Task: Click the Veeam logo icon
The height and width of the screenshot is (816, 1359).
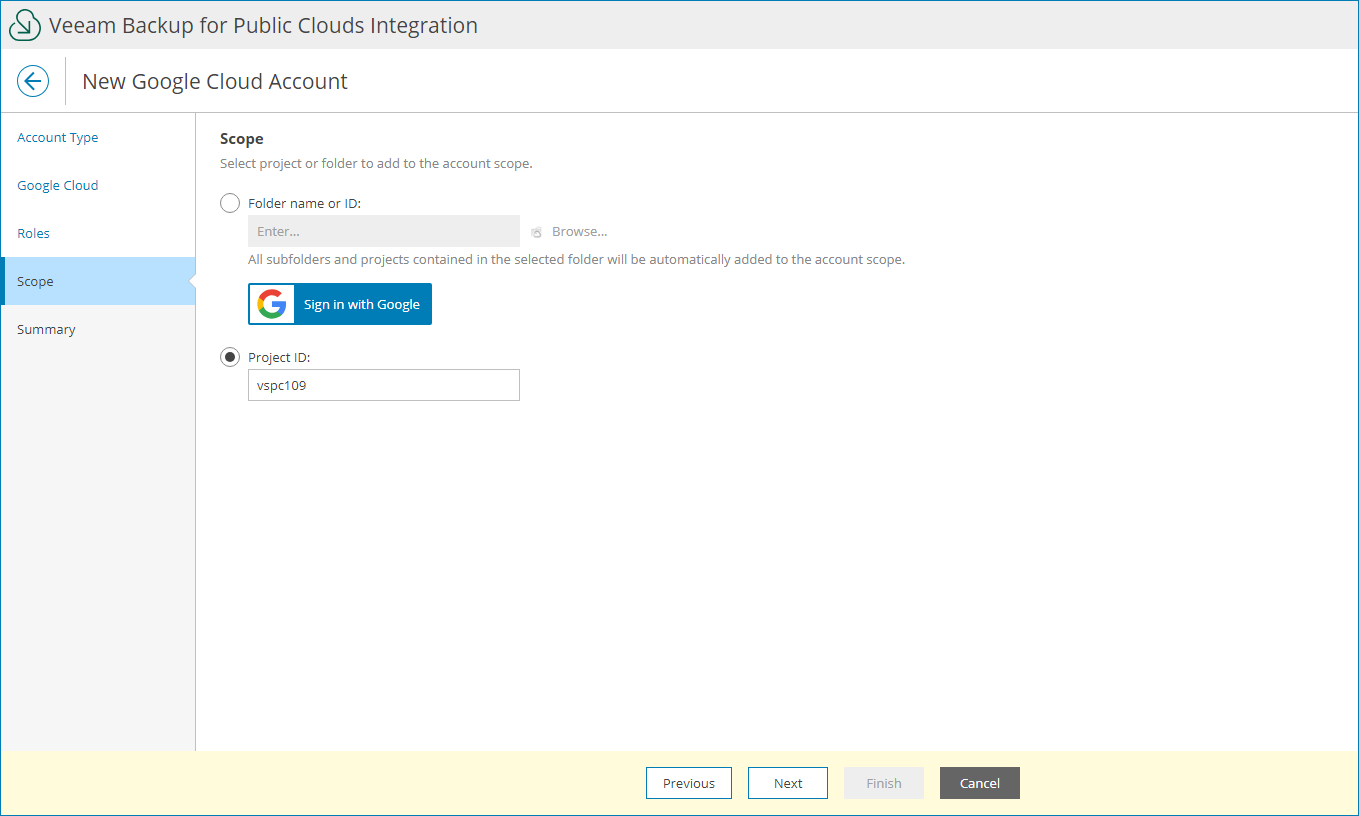Action: (24, 25)
